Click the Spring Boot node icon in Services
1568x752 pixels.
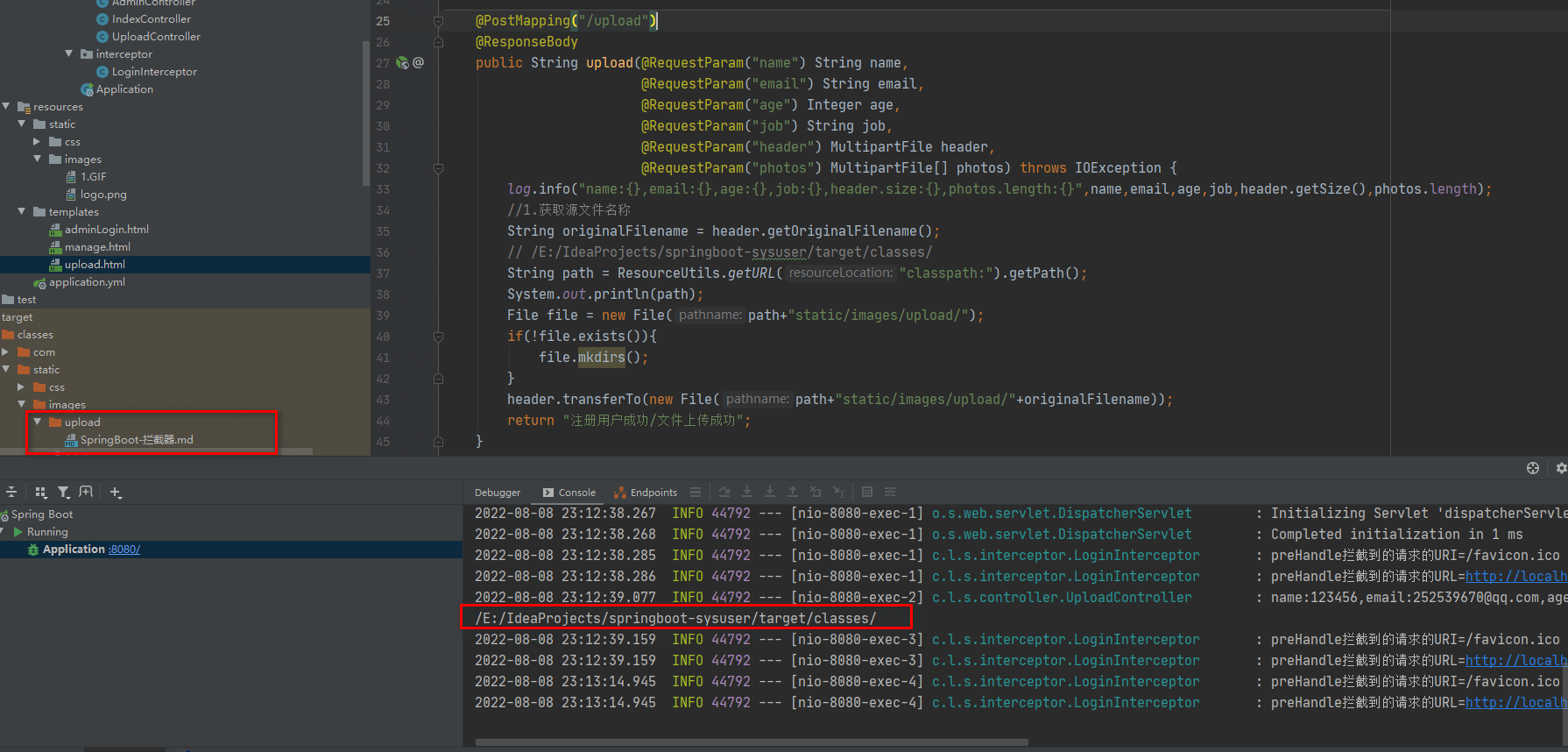tap(4, 515)
